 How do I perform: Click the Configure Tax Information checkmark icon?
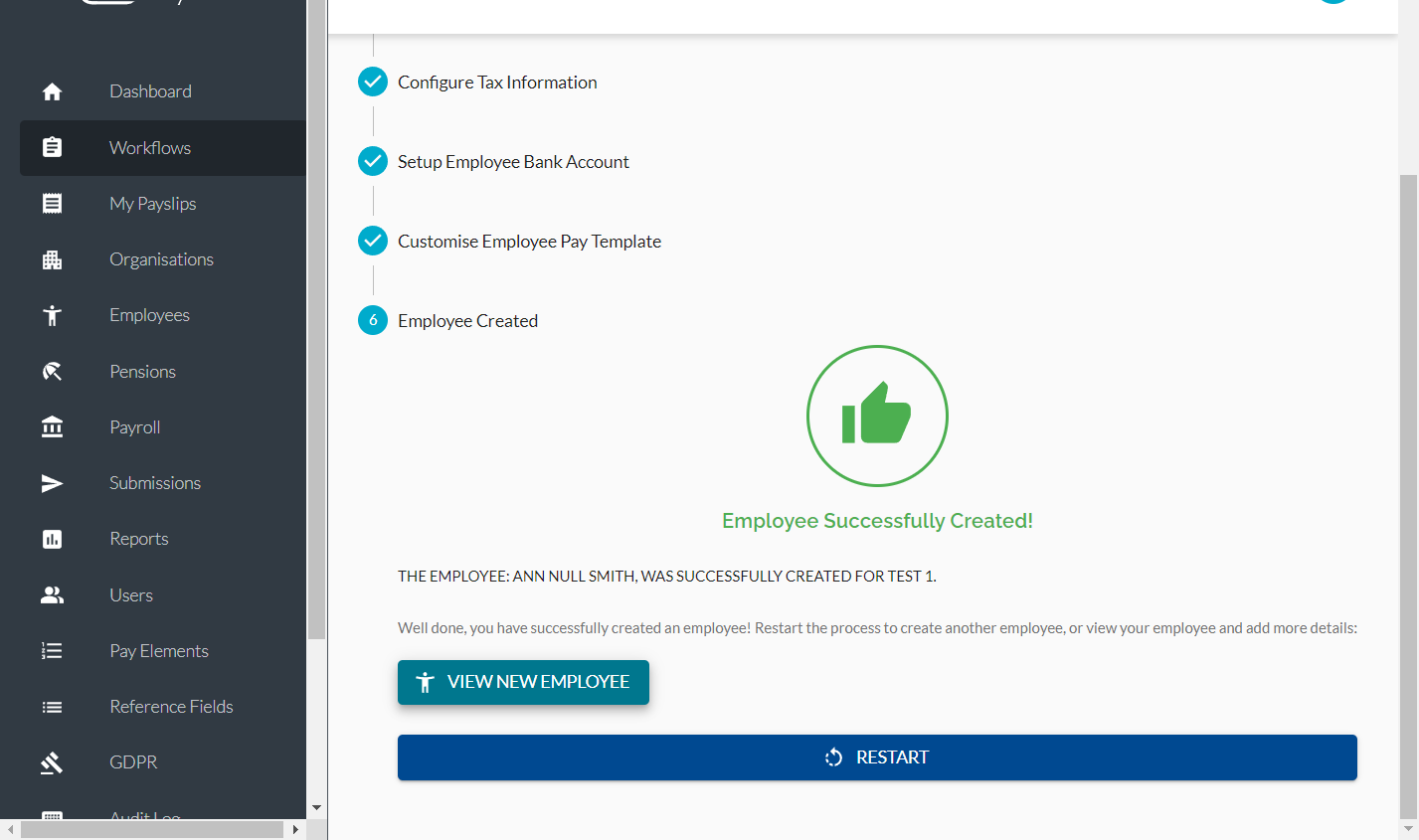click(373, 82)
